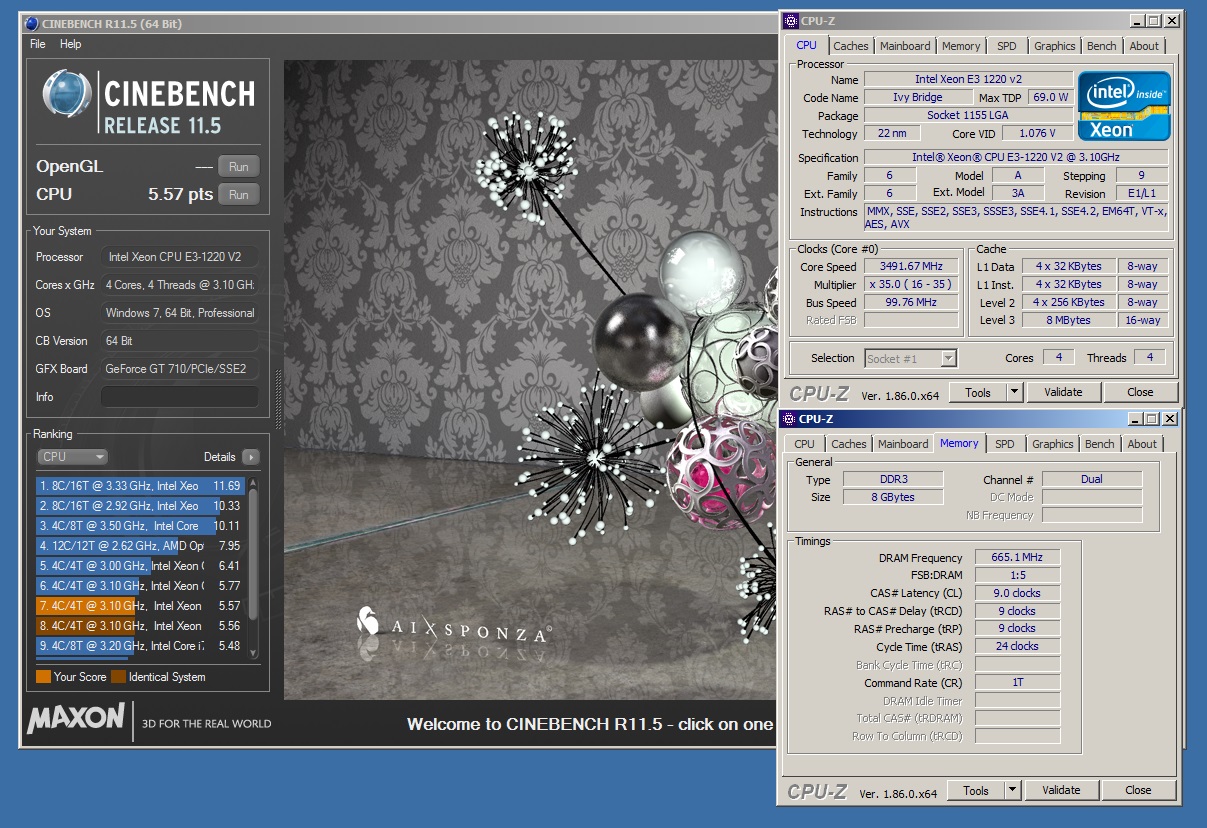The height and width of the screenshot is (828, 1207).
Task: Click Tools button in lower CPU-Z
Action: 976,790
